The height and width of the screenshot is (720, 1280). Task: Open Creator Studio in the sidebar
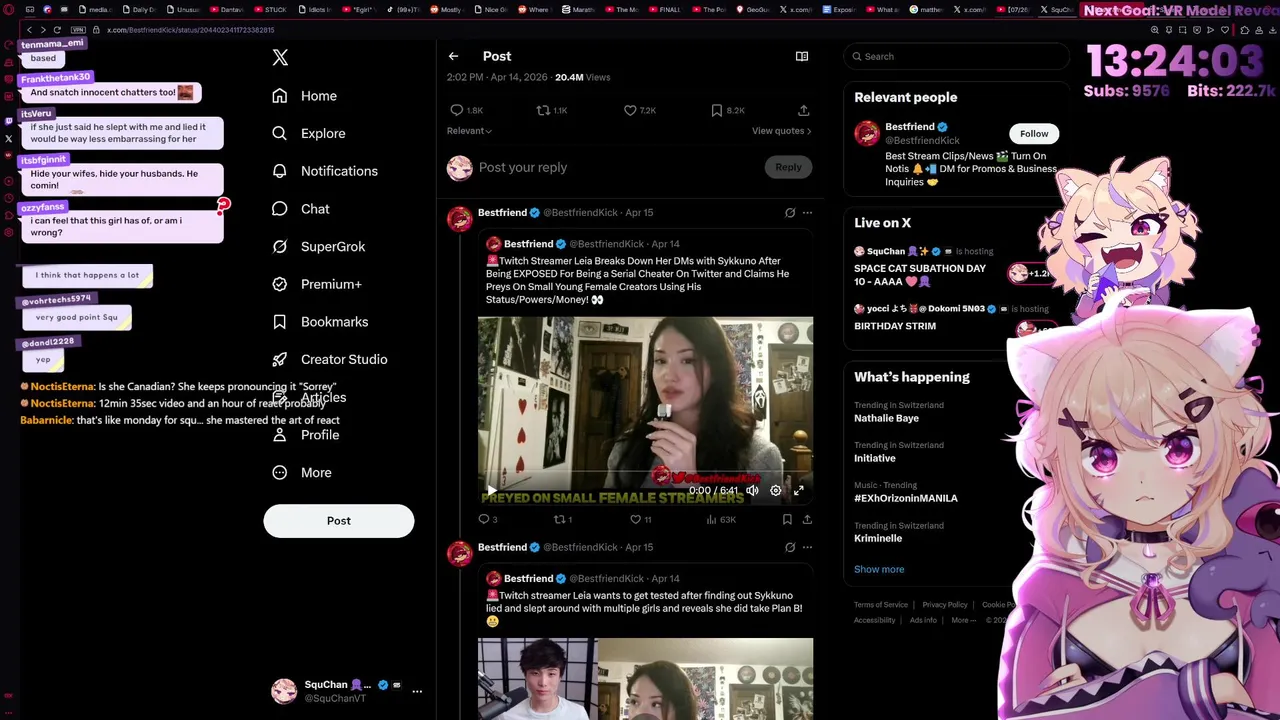point(329,359)
